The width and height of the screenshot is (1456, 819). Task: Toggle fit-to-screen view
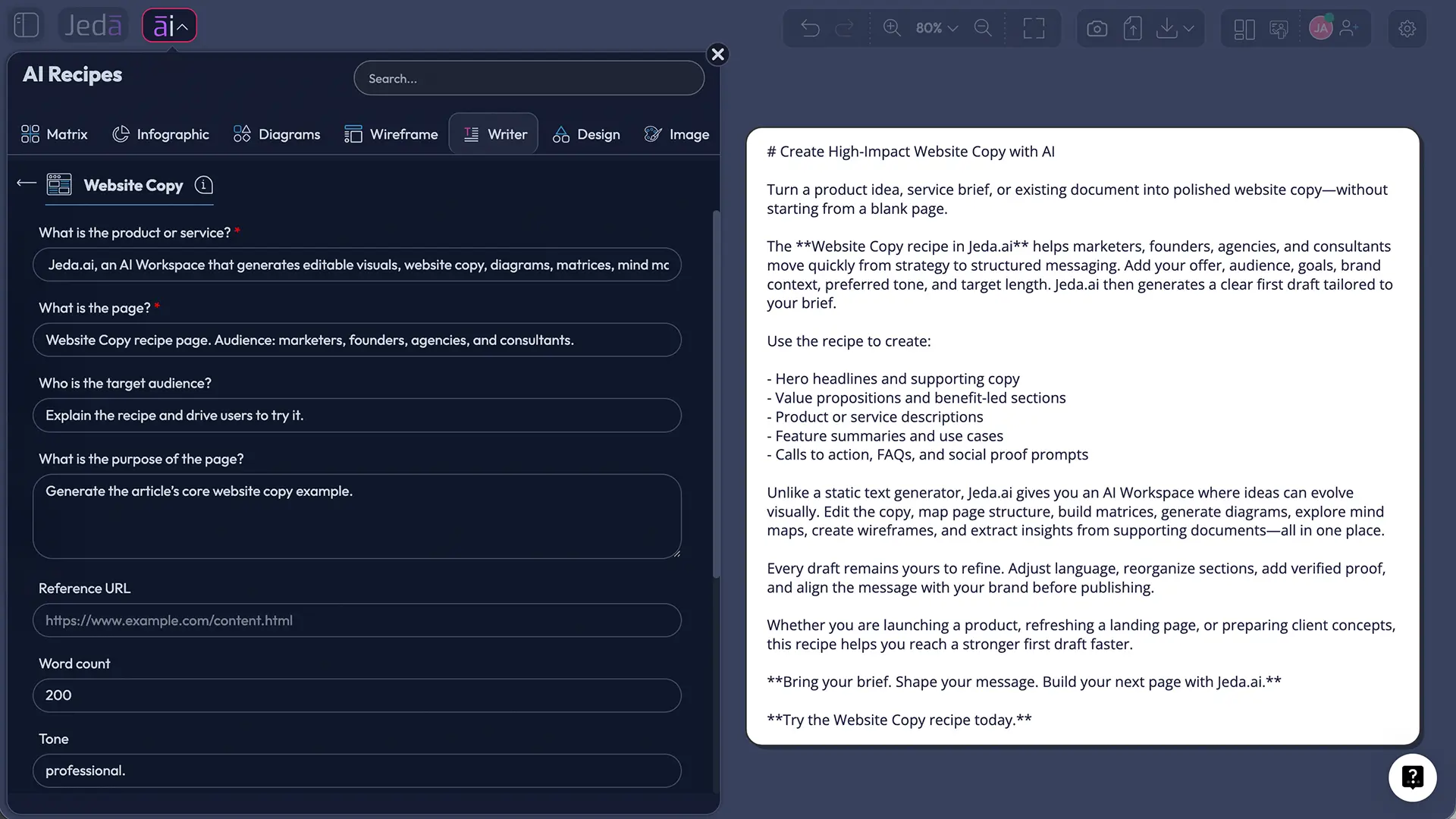[1034, 28]
